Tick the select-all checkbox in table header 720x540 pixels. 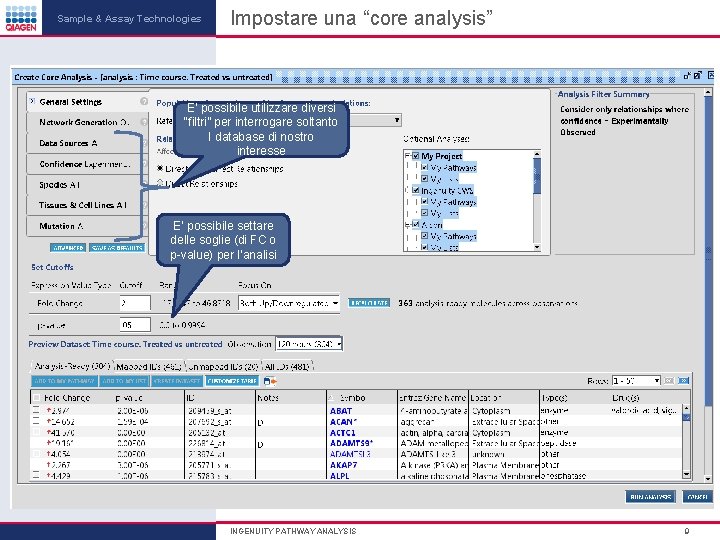36,398
